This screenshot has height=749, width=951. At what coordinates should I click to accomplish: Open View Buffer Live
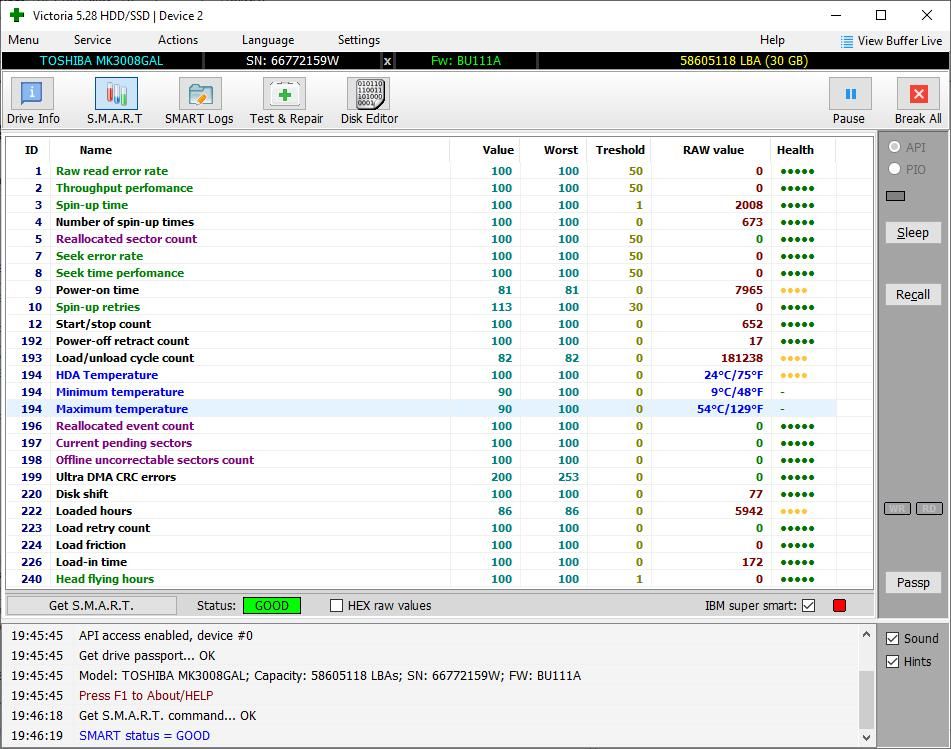point(891,41)
